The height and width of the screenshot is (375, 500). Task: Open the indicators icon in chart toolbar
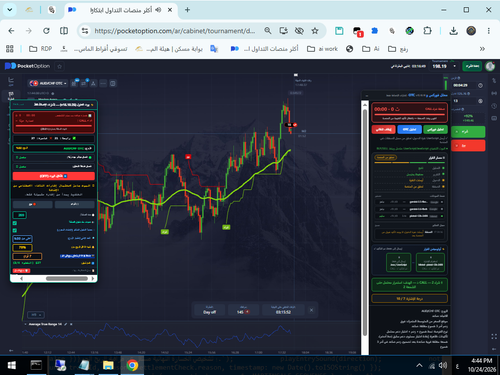point(84,83)
